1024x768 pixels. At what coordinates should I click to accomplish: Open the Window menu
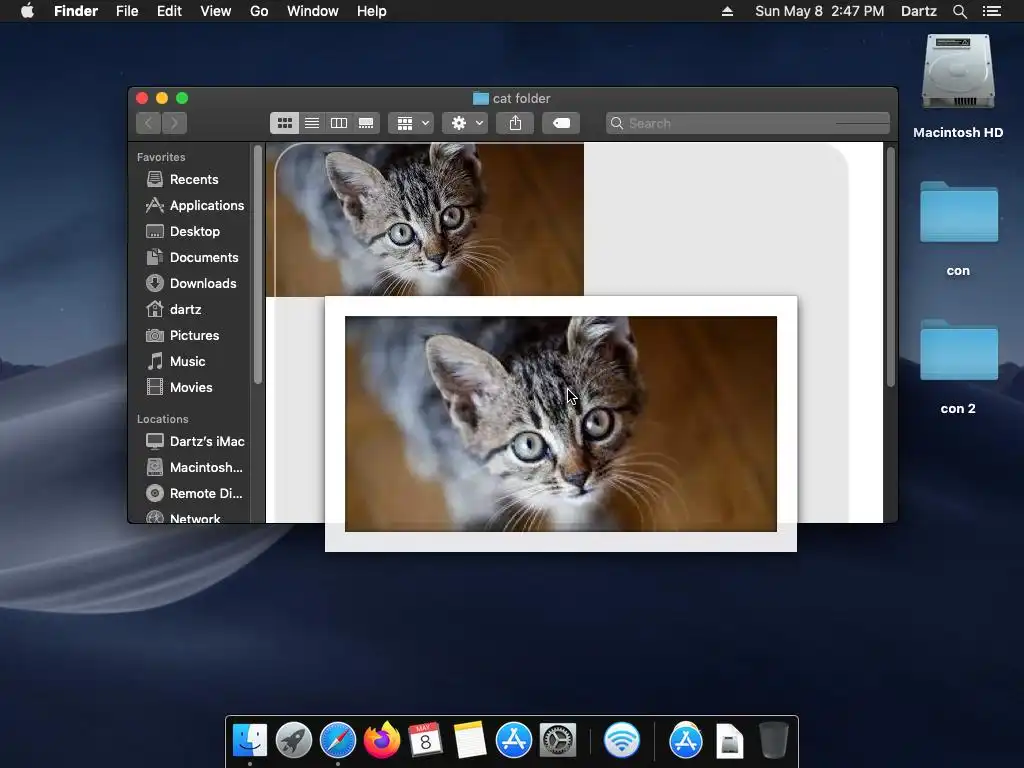pyautogui.click(x=313, y=11)
